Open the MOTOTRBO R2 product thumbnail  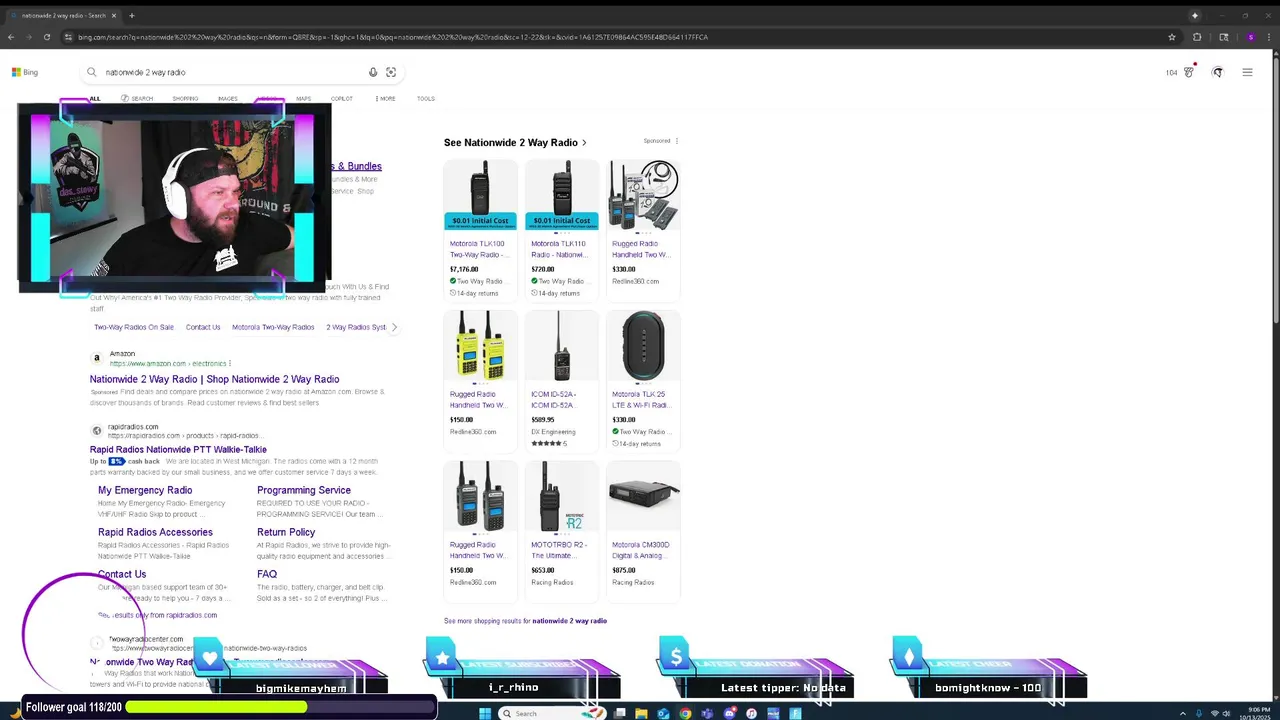pos(562,497)
